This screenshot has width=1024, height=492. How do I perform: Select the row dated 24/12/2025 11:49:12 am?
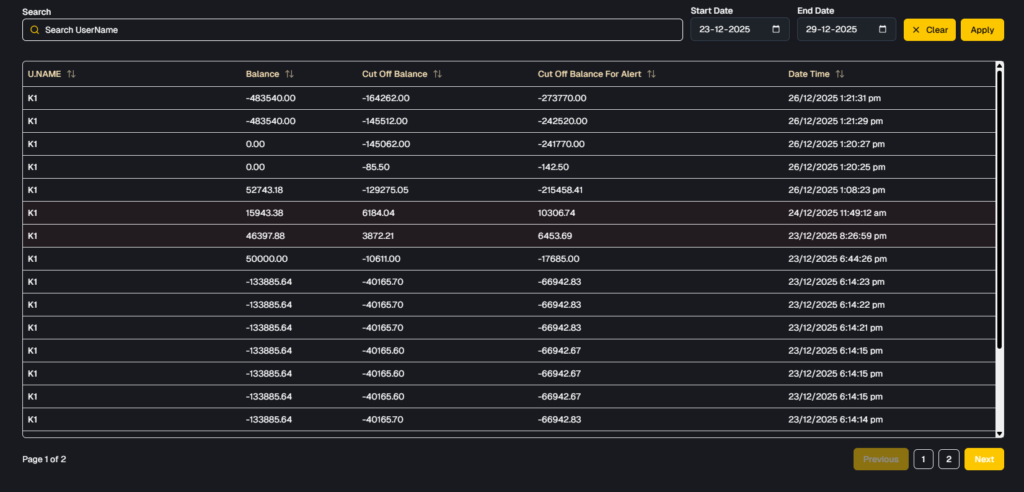pos(508,213)
